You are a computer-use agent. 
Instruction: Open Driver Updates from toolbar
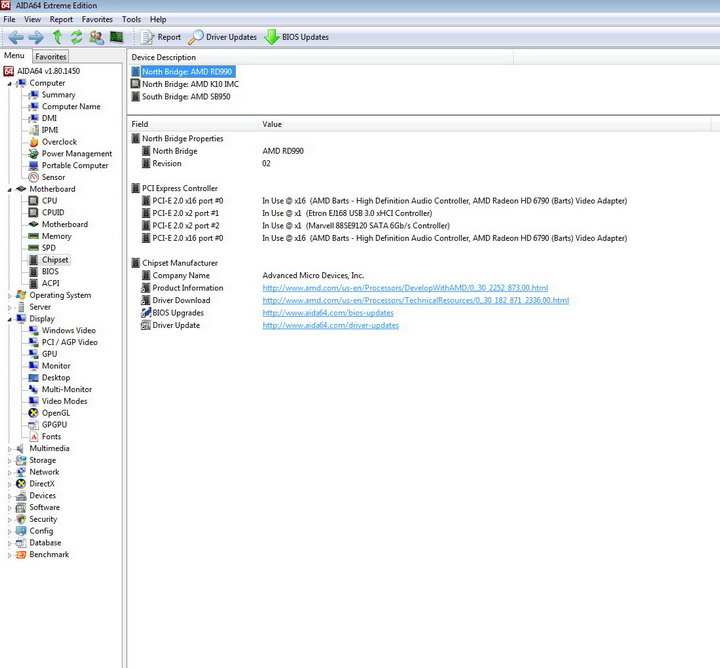pyautogui.click(x=222, y=37)
